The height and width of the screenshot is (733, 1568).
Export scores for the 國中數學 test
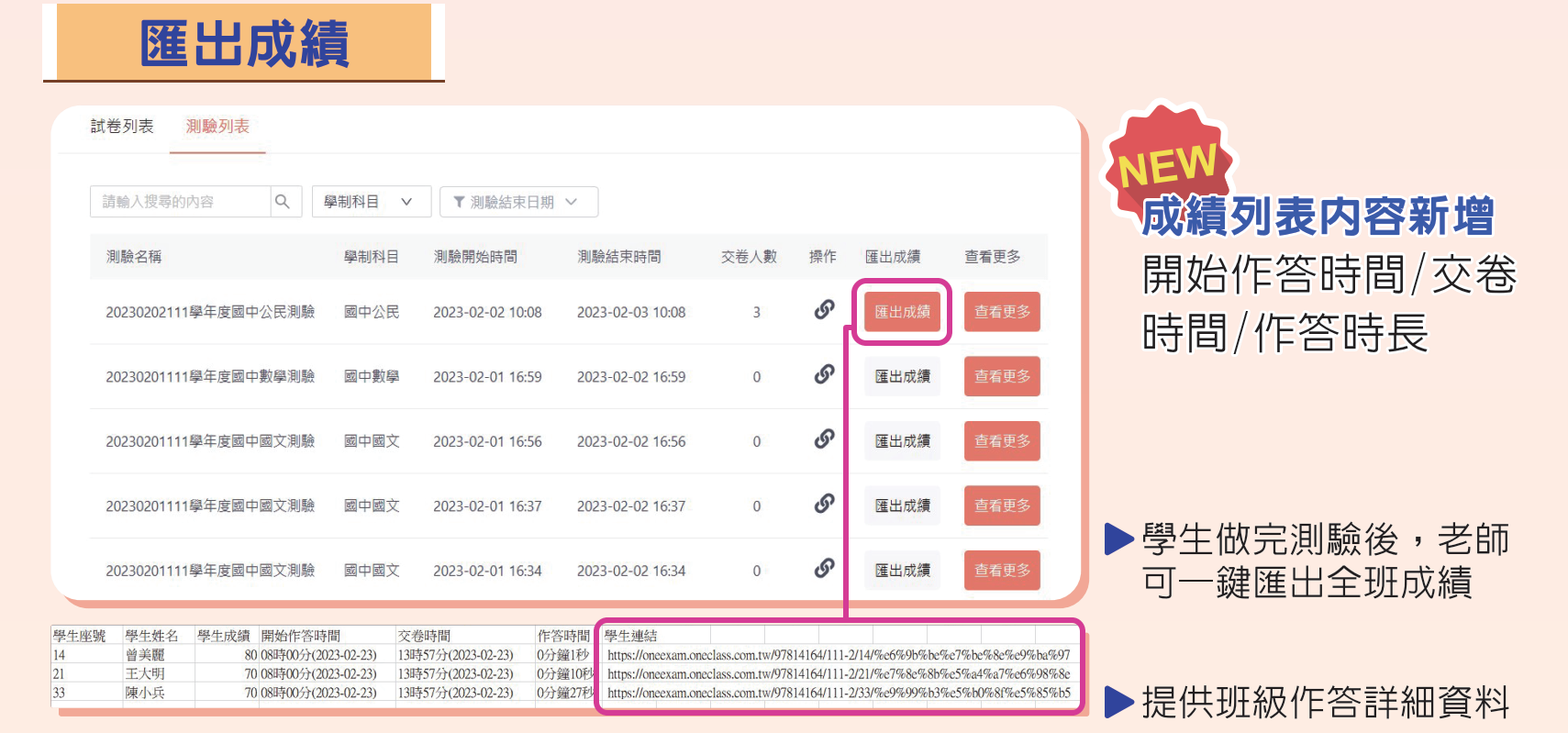(x=902, y=376)
